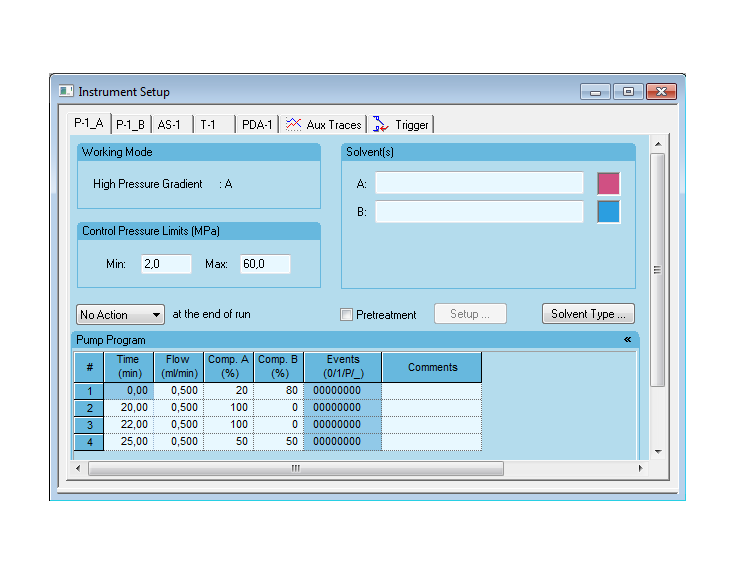Pick the blue solvent B color swatch

[608, 212]
